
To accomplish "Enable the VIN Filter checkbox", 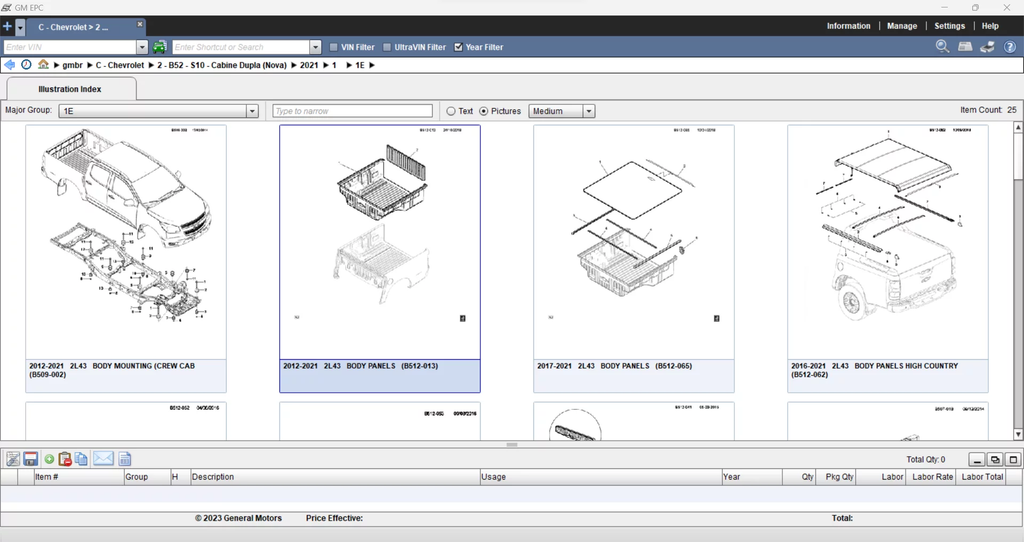I will 334,47.
